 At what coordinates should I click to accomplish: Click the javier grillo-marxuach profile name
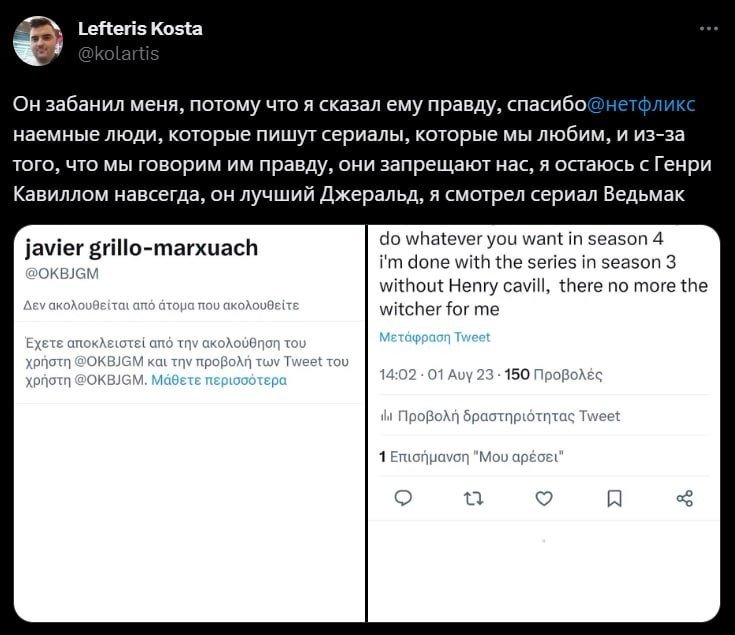(x=142, y=248)
